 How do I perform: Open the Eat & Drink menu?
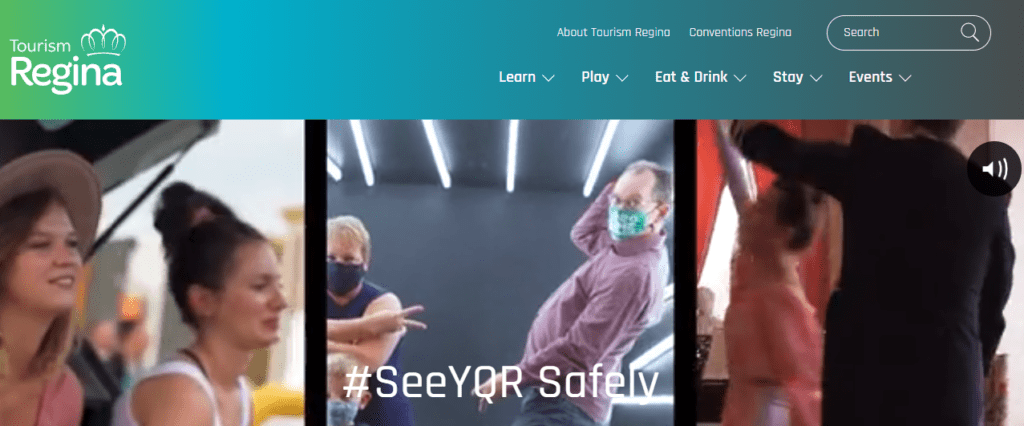point(691,77)
